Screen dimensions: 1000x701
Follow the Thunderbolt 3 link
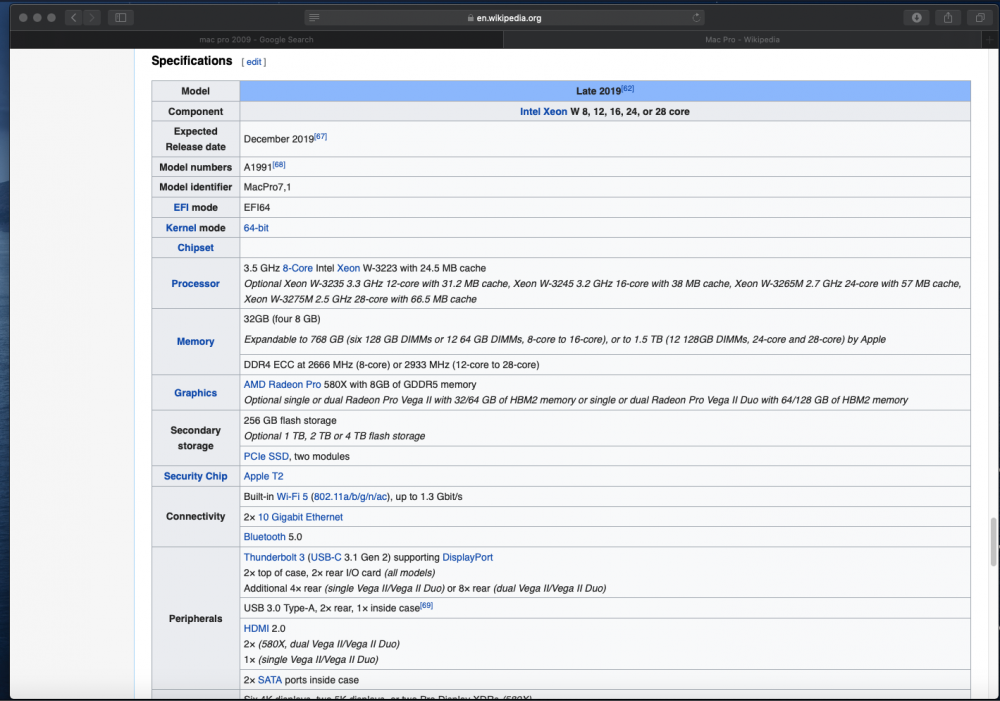274,557
